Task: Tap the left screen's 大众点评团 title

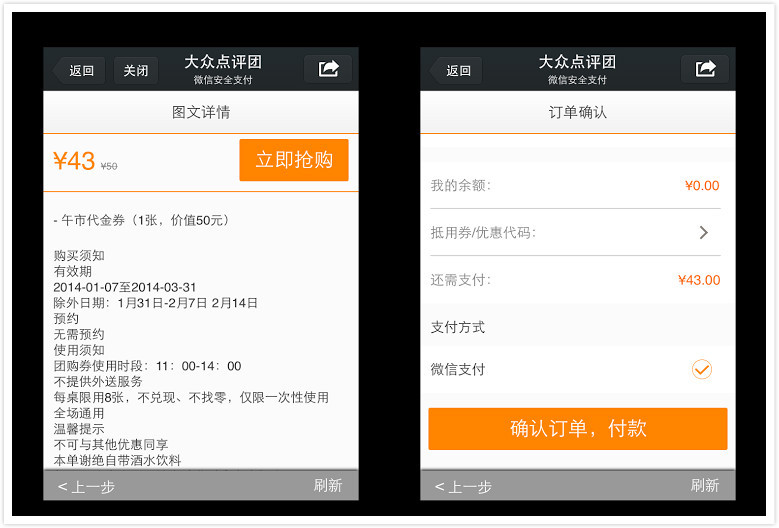Action: point(223,62)
